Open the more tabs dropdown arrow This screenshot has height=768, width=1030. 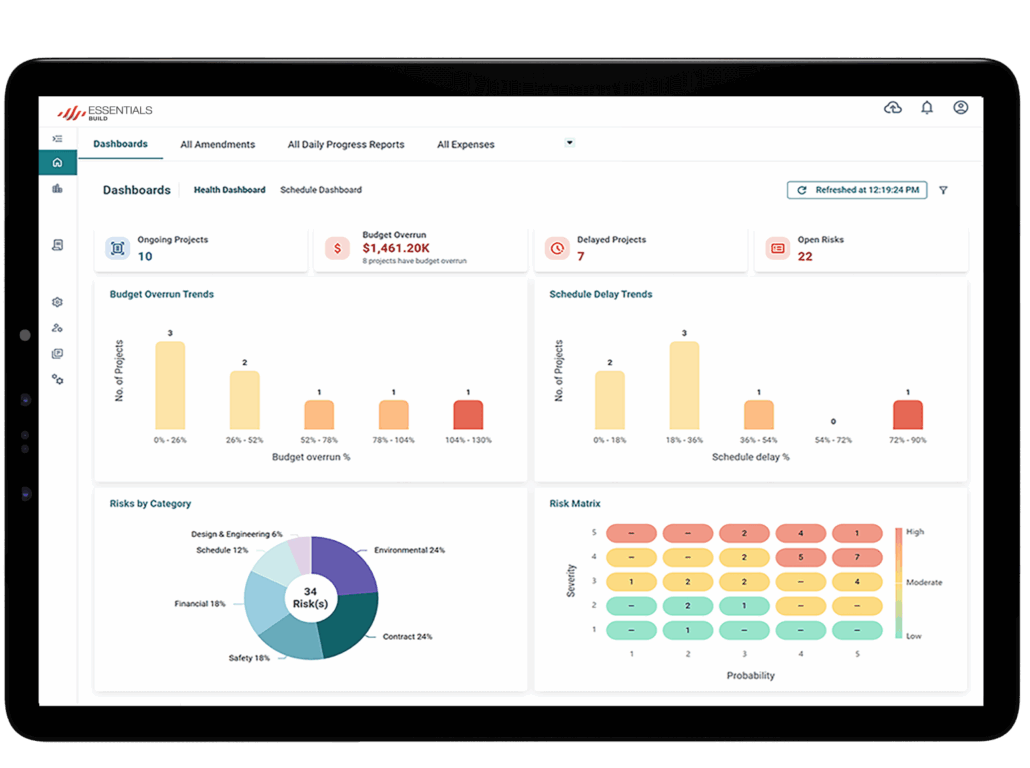point(570,143)
